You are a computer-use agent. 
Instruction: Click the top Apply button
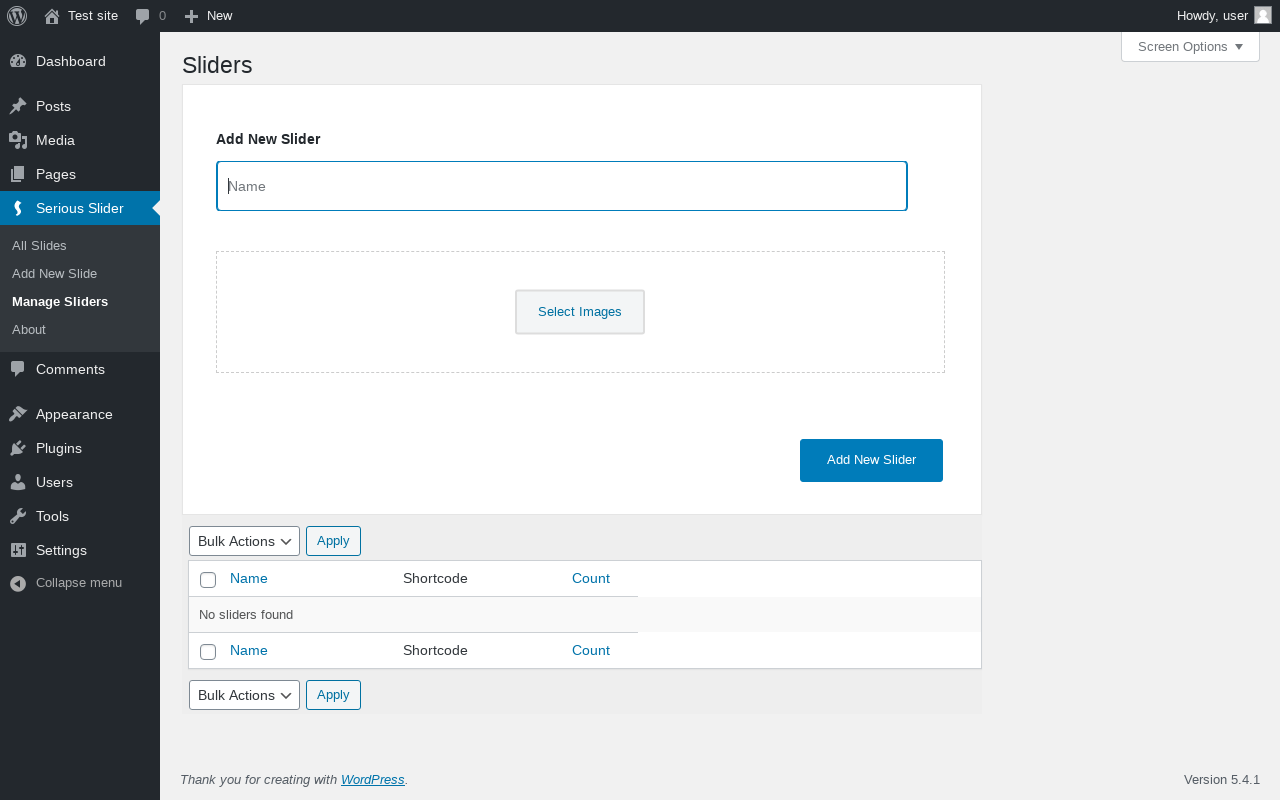click(333, 541)
